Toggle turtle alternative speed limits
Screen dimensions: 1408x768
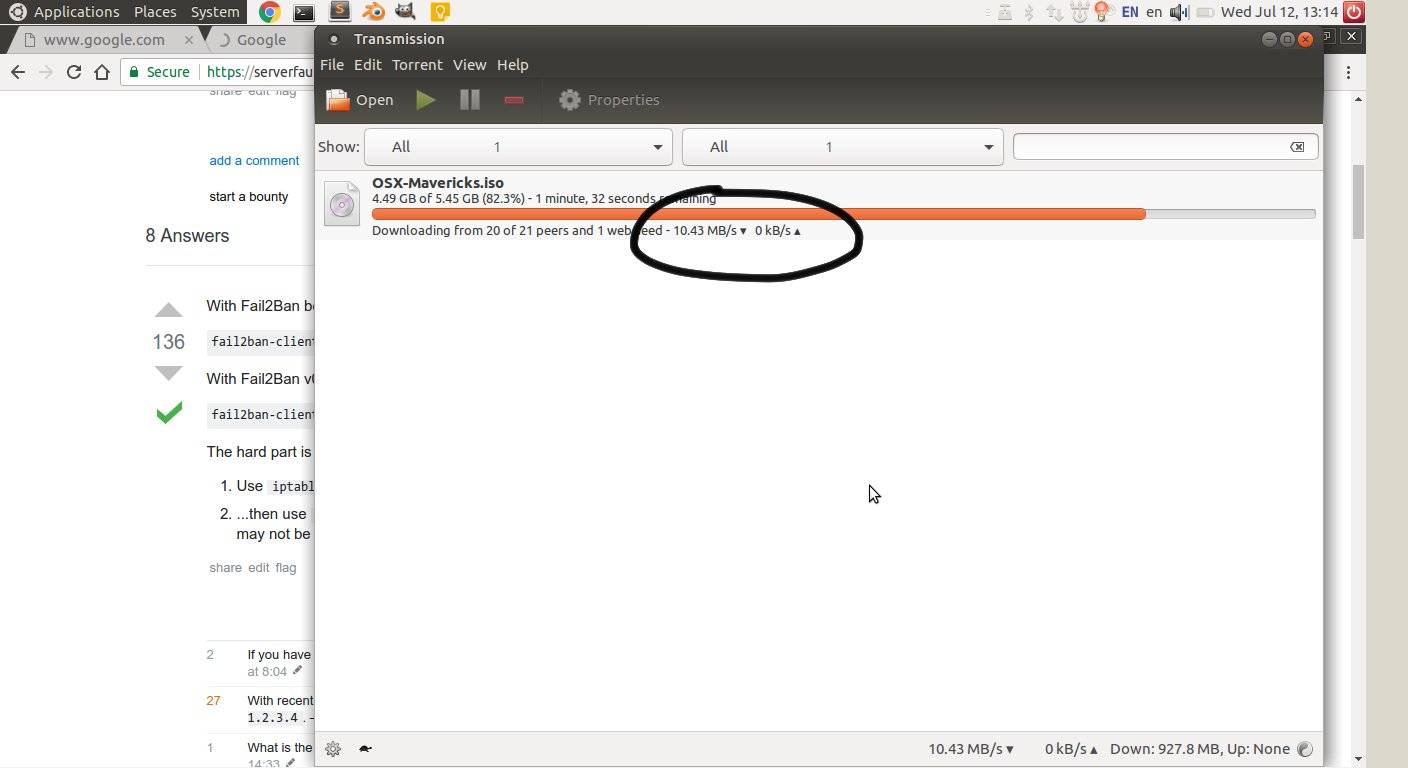pyautogui.click(x=365, y=749)
